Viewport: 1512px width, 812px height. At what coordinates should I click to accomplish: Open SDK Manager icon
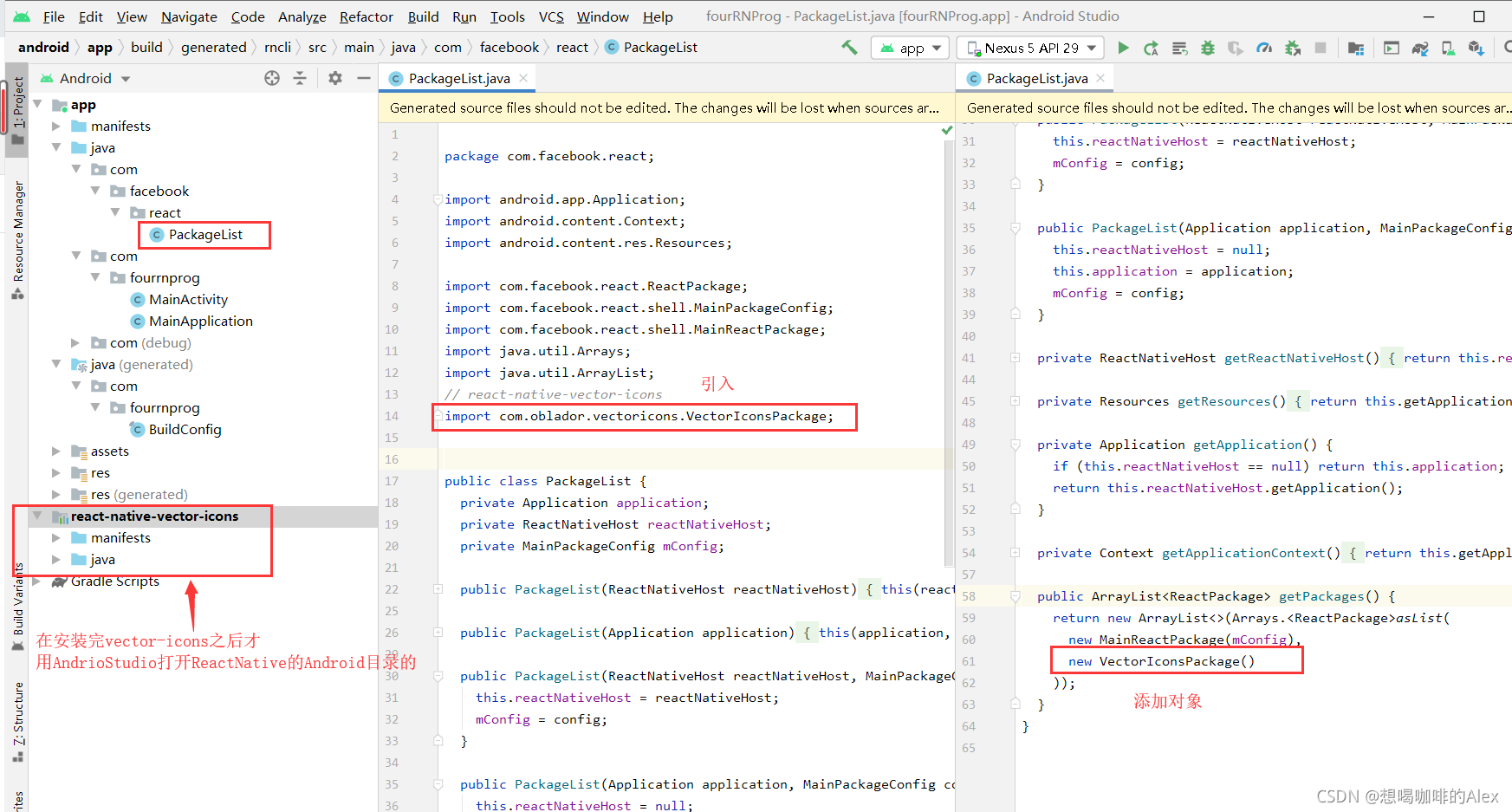click(x=1476, y=48)
